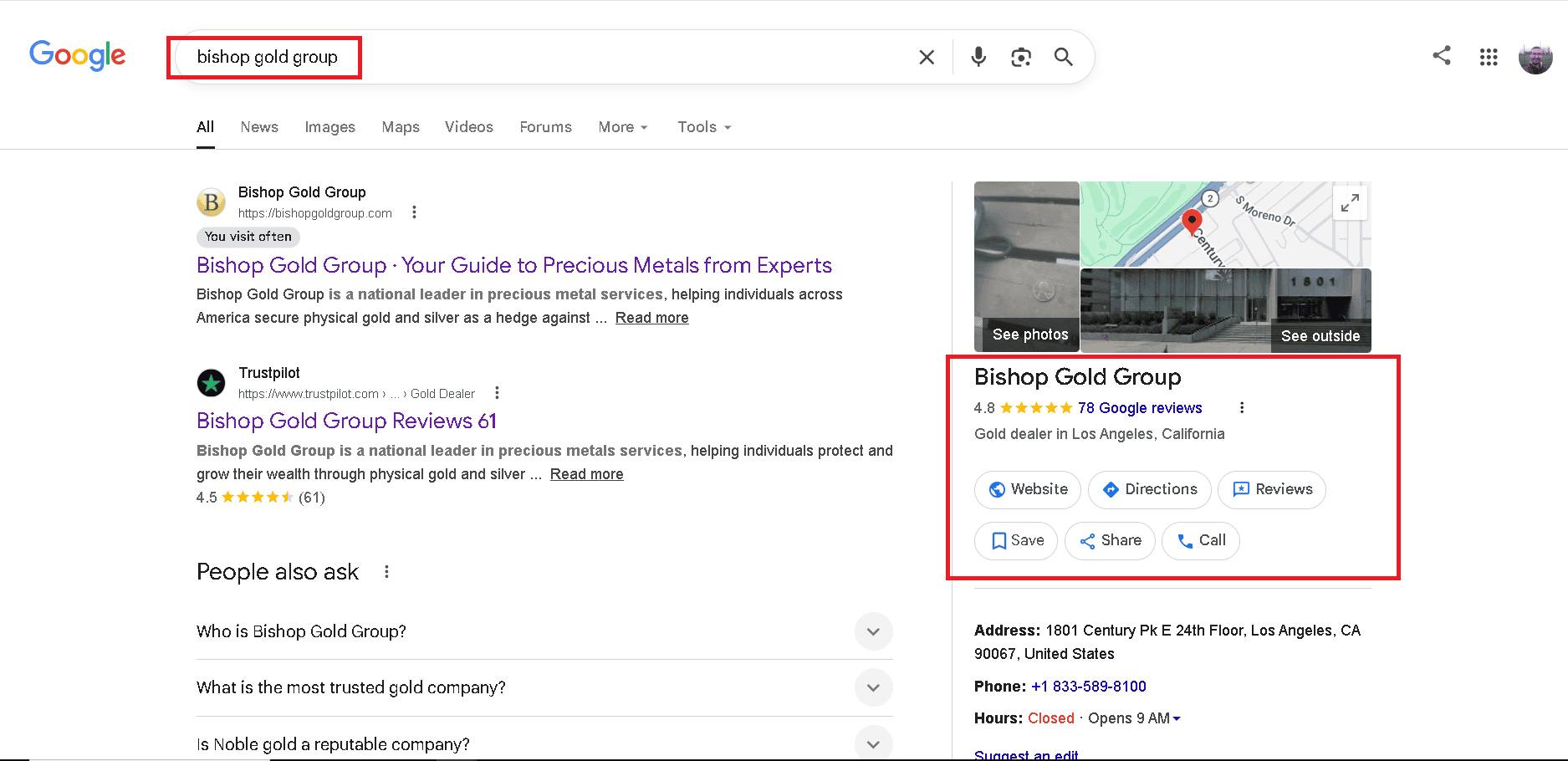Viewport: 1568px width, 761px height.
Task: Expand the question 'Who is Bishop Gold Group?'
Action: point(873,631)
